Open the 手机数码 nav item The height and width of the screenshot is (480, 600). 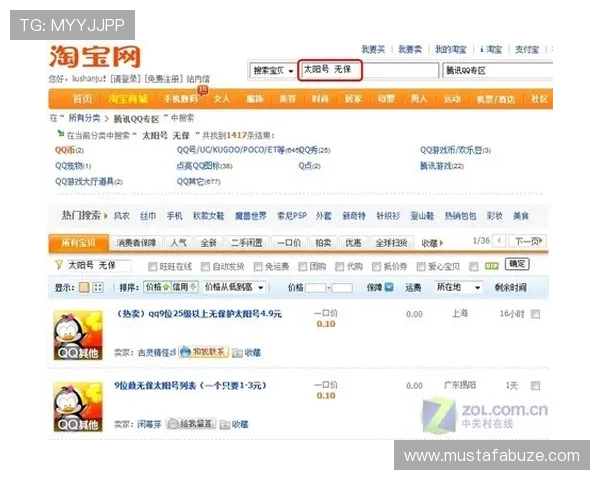click(181, 99)
